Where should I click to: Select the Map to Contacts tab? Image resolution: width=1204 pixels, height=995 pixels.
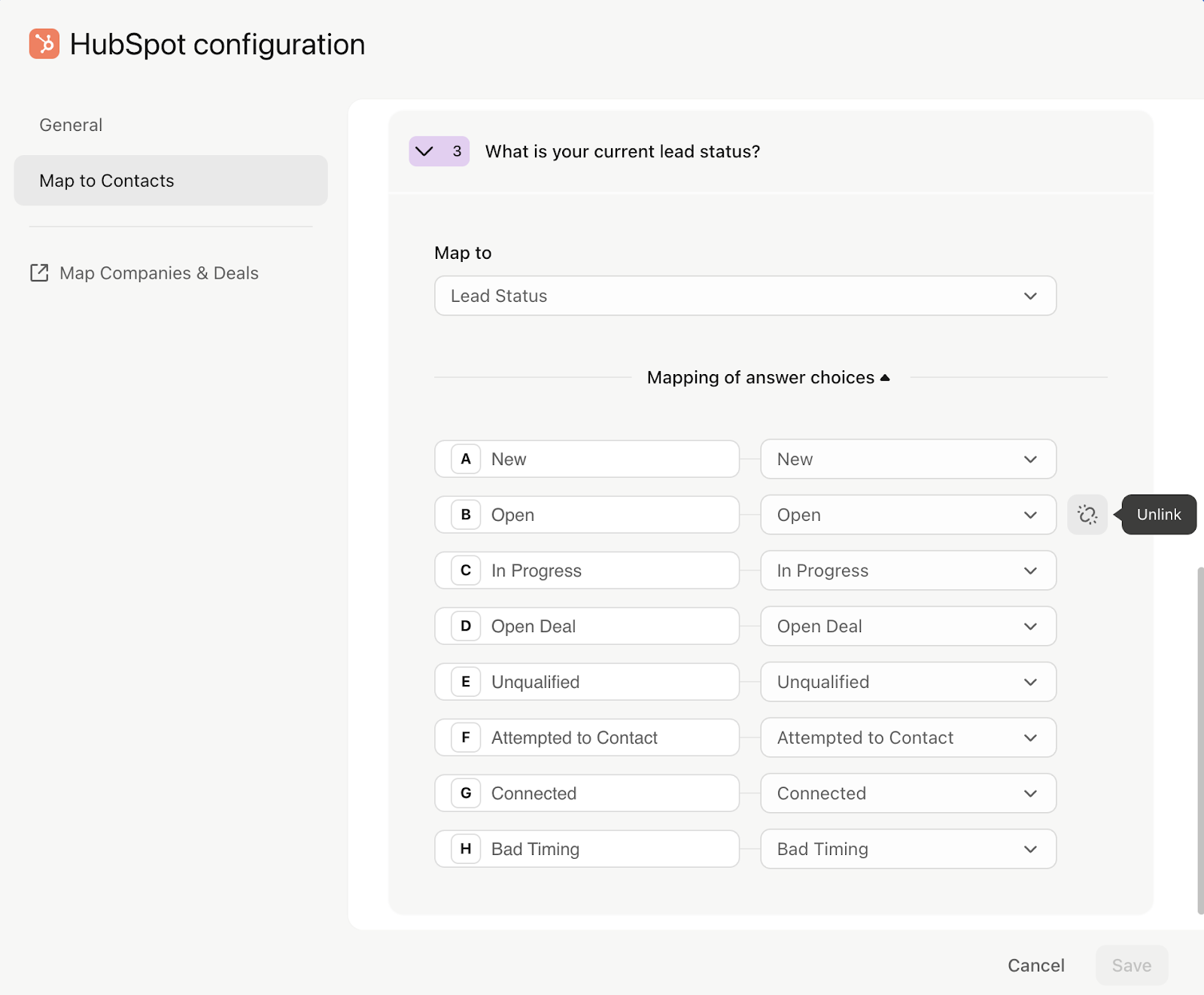(171, 181)
